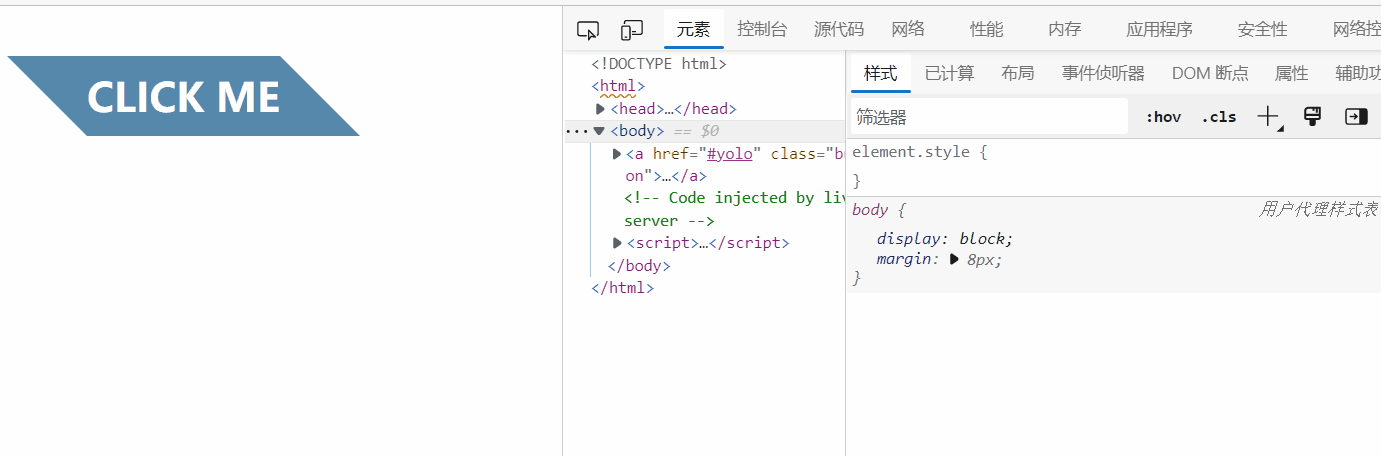Toggle :hov element state panel
The height and width of the screenshot is (456, 1381).
coord(1163,117)
